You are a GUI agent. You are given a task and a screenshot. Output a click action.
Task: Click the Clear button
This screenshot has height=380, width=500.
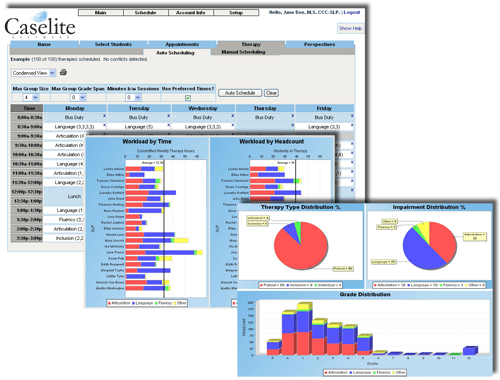(271, 93)
